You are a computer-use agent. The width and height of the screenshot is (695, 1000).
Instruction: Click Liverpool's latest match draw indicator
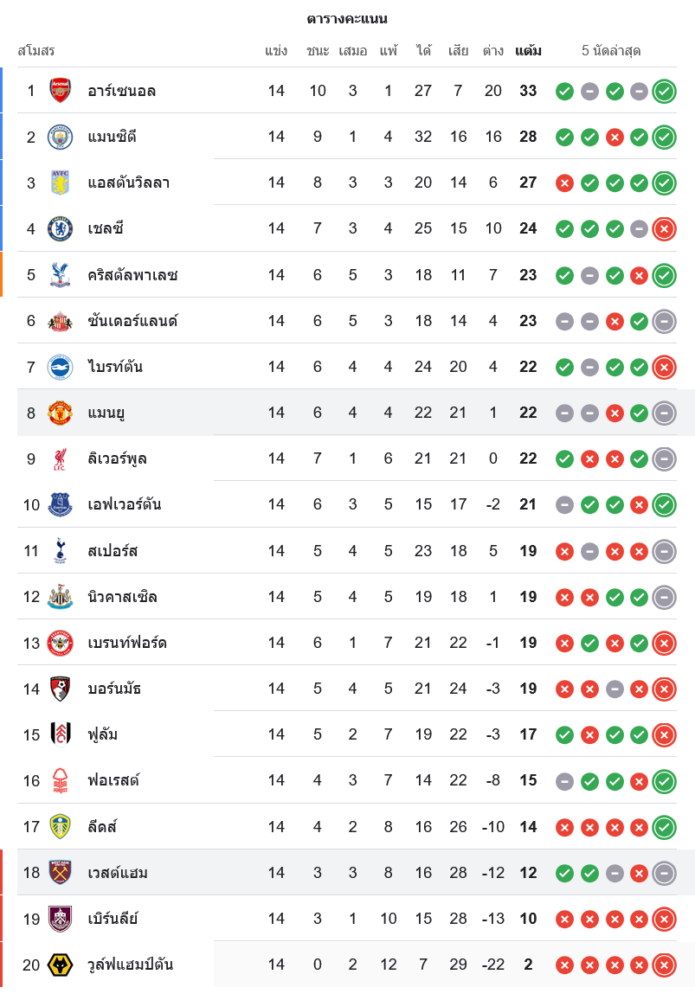(664, 459)
